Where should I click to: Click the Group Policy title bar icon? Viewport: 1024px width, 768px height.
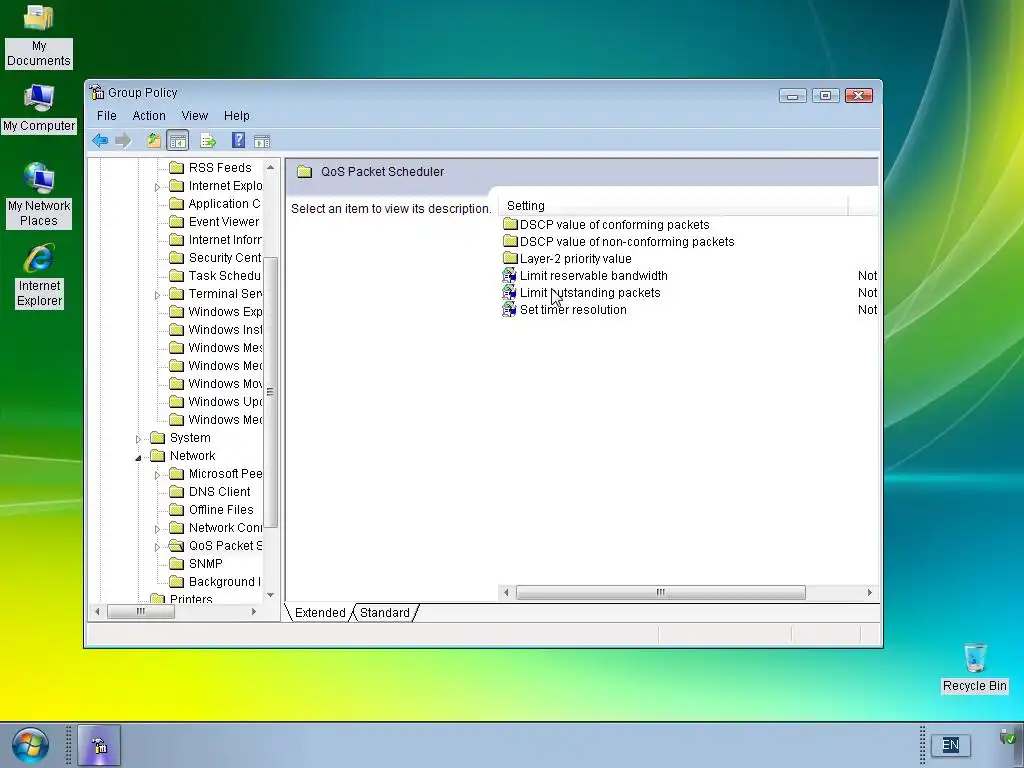[x=97, y=92]
